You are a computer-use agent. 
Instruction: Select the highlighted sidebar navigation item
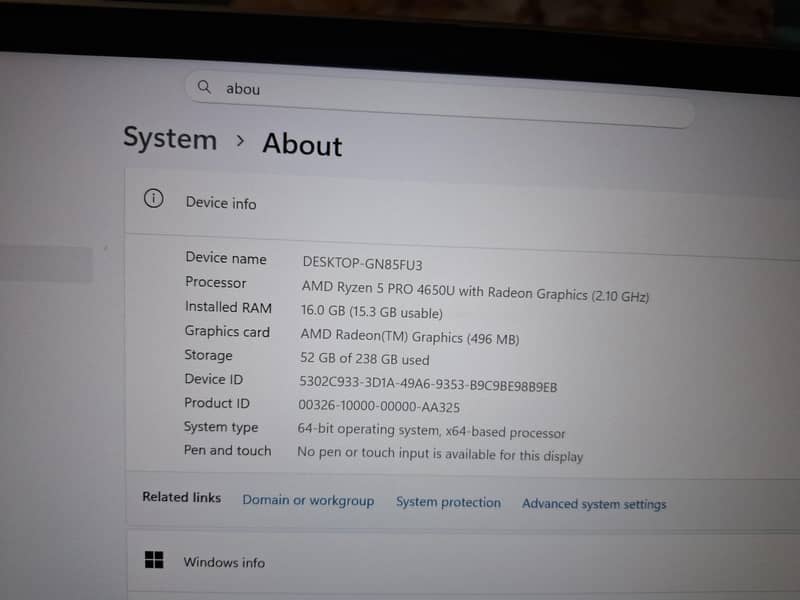[x=46, y=264]
